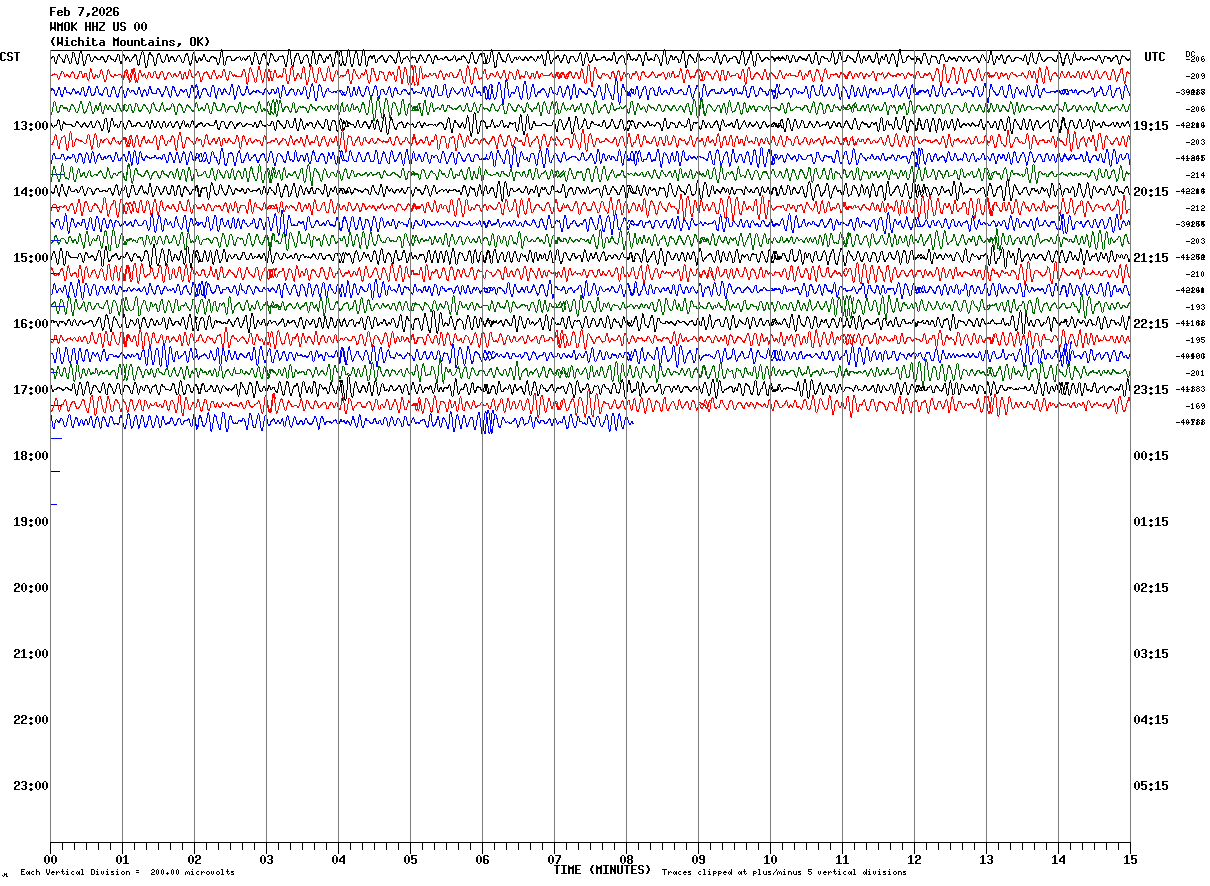1210x886 pixels.
Task: Select minute tick label 13 on x-axis
Action: point(986,859)
